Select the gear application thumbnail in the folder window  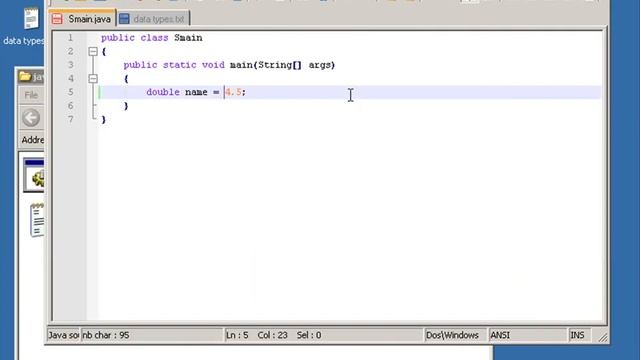pyautogui.click(x=34, y=175)
